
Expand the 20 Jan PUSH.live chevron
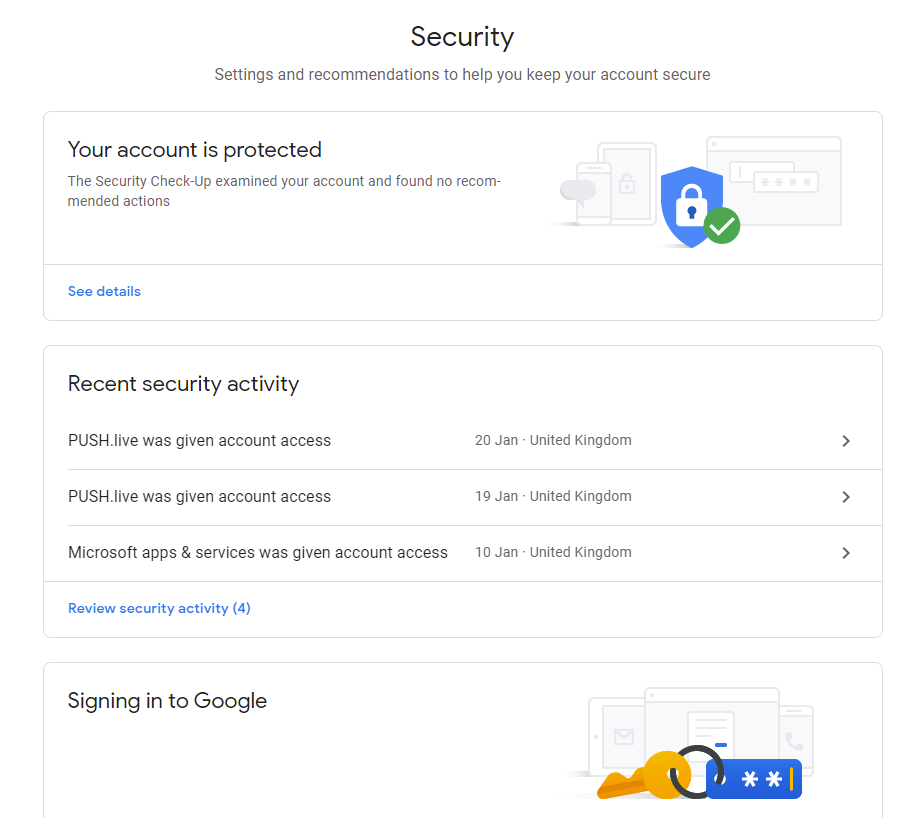tap(845, 441)
